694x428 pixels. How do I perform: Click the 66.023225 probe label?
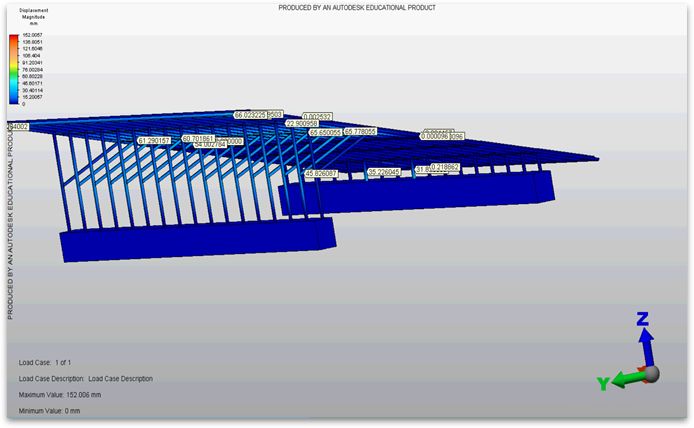click(x=250, y=115)
